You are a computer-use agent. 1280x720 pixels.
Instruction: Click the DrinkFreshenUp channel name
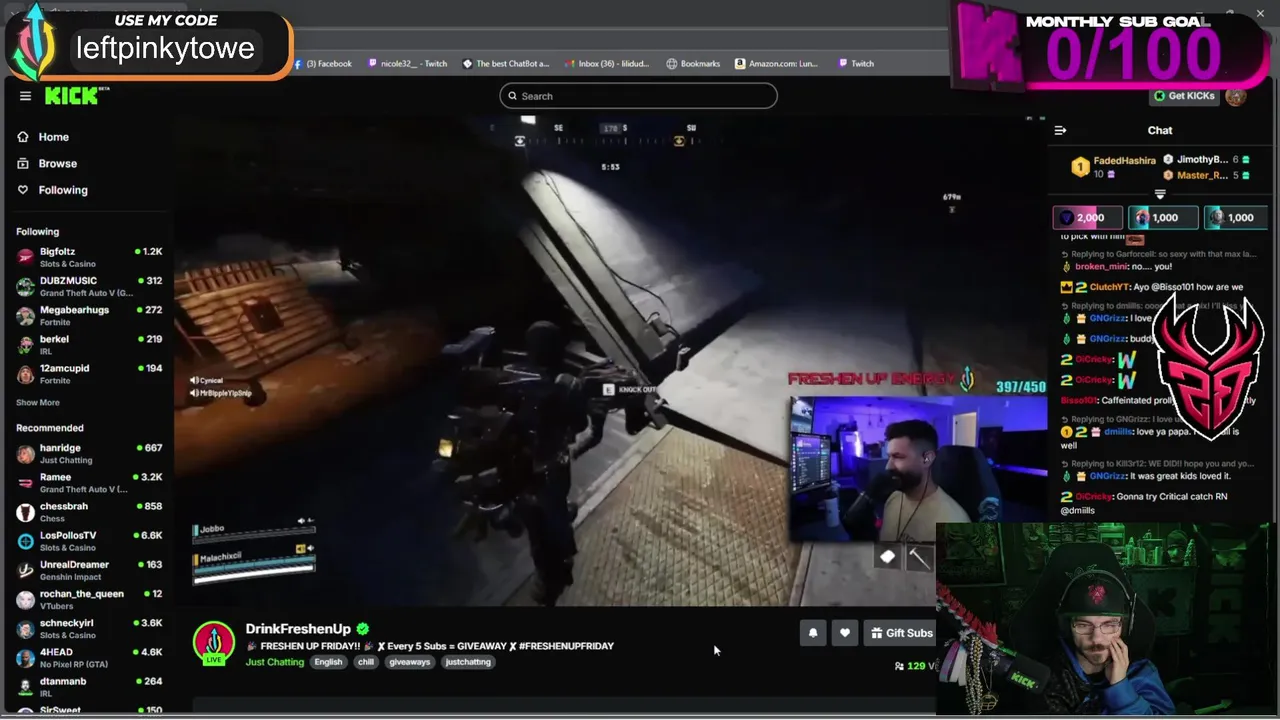tap(298, 629)
